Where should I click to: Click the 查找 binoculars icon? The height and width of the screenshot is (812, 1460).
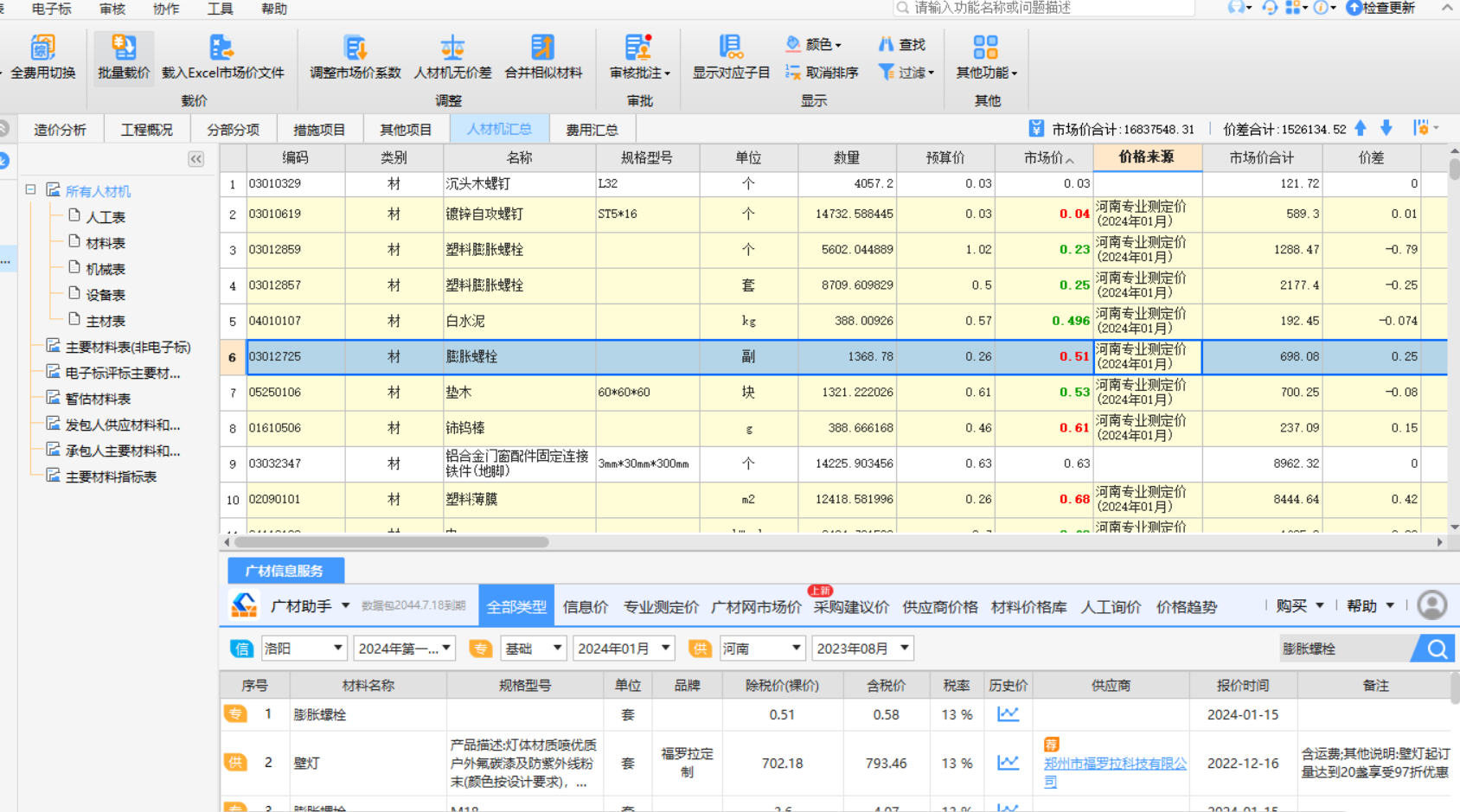click(901, 44)
